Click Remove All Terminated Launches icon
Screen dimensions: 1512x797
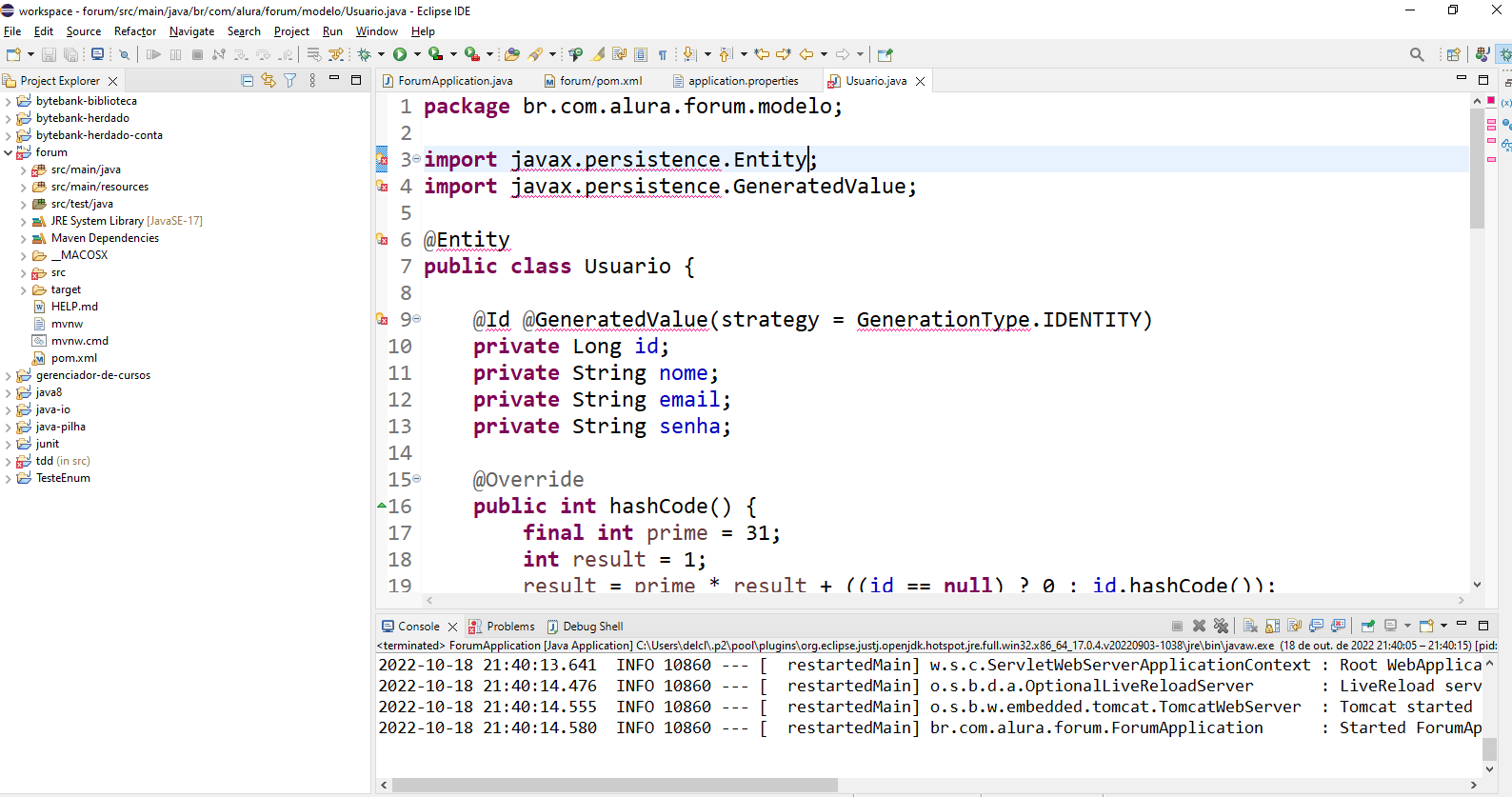pyautogui.click(x=1222, y=626)
